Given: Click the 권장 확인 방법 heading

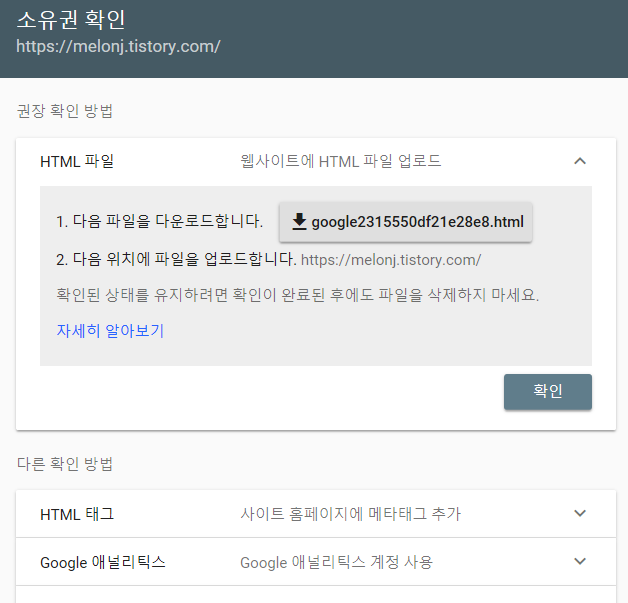Looking at the screenshot, I should coord(64,111).
